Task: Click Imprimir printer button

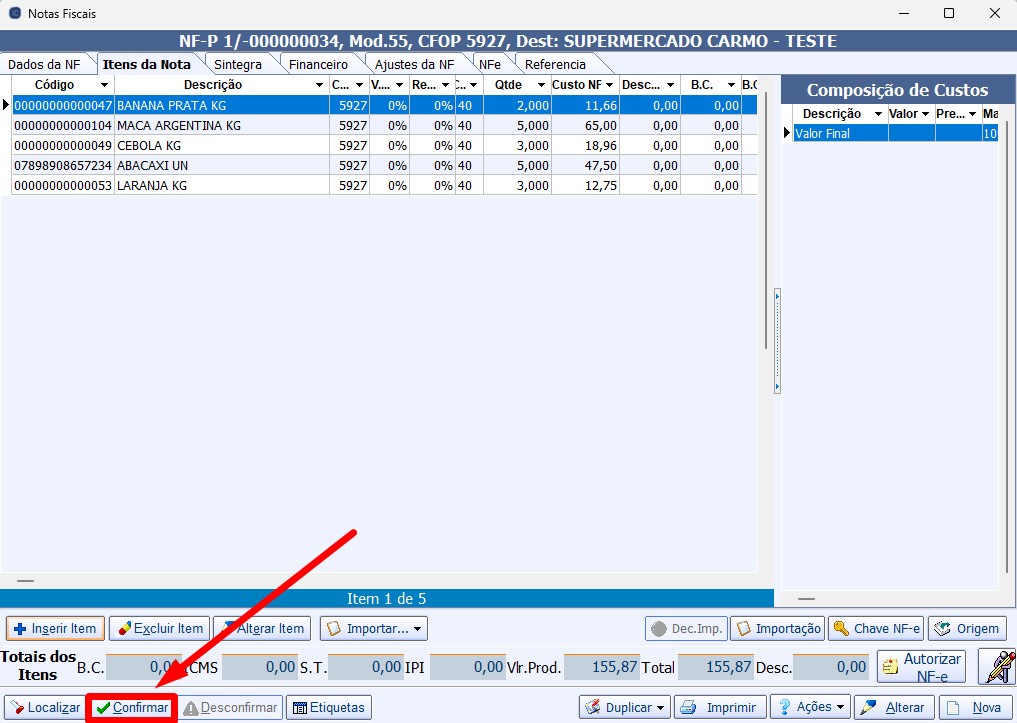Action: (x=720, y=707)
